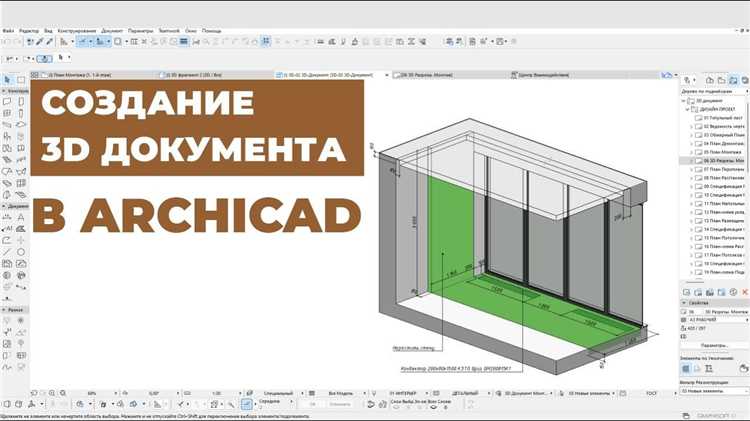The image size is (750, 421).
Task: Open the 03 Новые элементы renovation filter in bottom bar
Action: click(590, 393)
